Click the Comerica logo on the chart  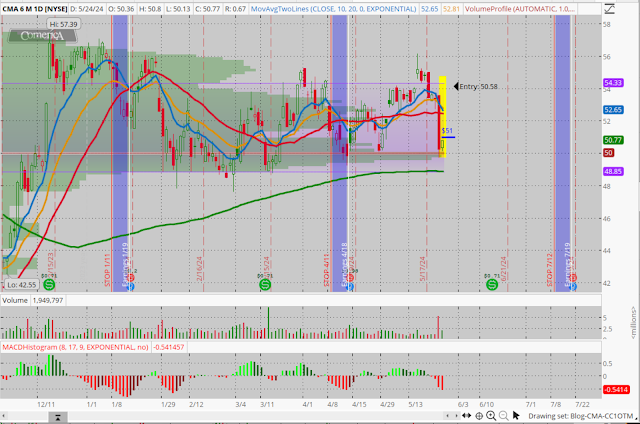(x=42, y=36)
